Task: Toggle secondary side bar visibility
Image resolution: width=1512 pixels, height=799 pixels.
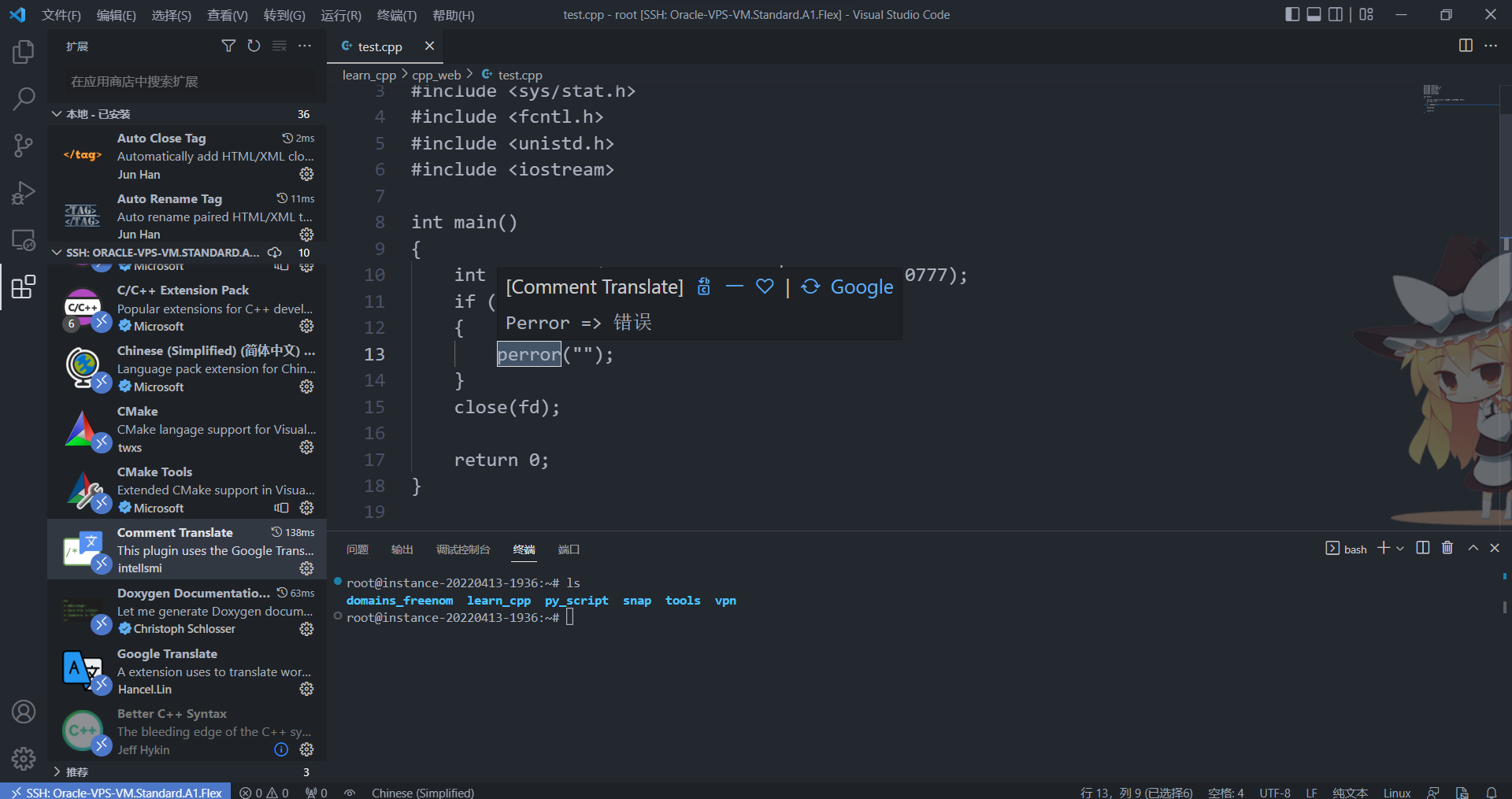Action: [1336, 14]
